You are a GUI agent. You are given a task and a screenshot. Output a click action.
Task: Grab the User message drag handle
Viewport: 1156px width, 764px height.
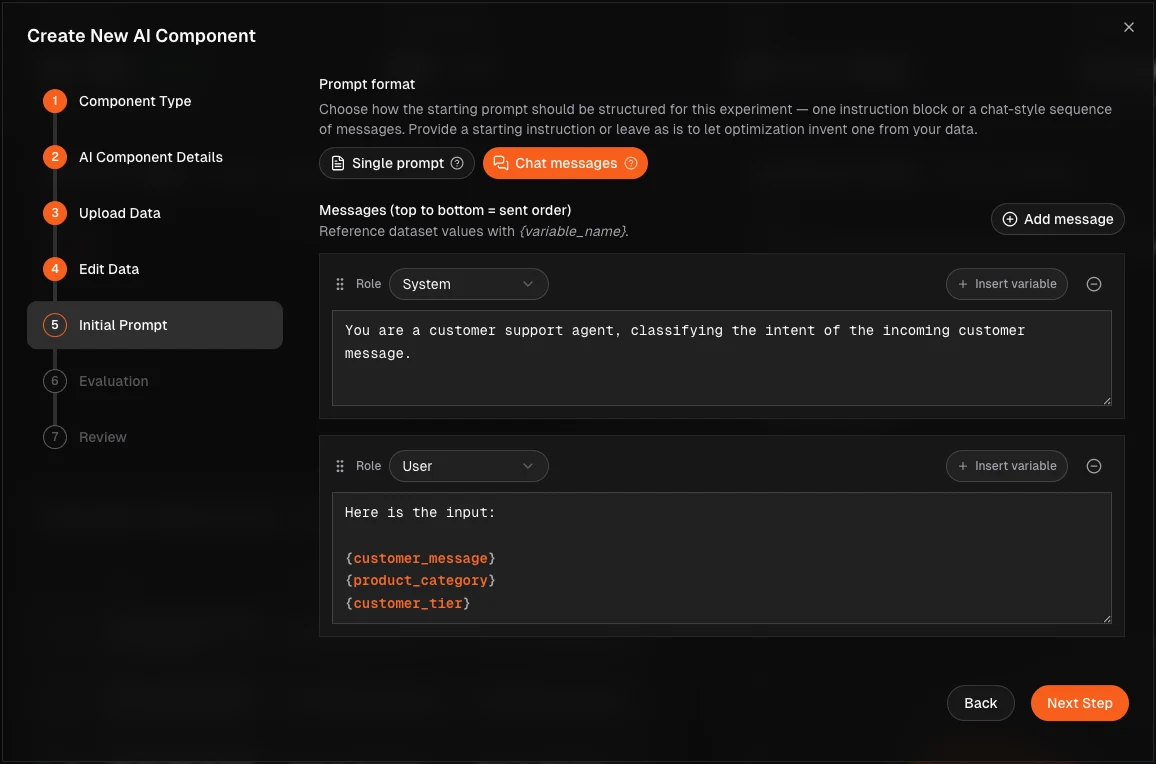pos(340,466)
